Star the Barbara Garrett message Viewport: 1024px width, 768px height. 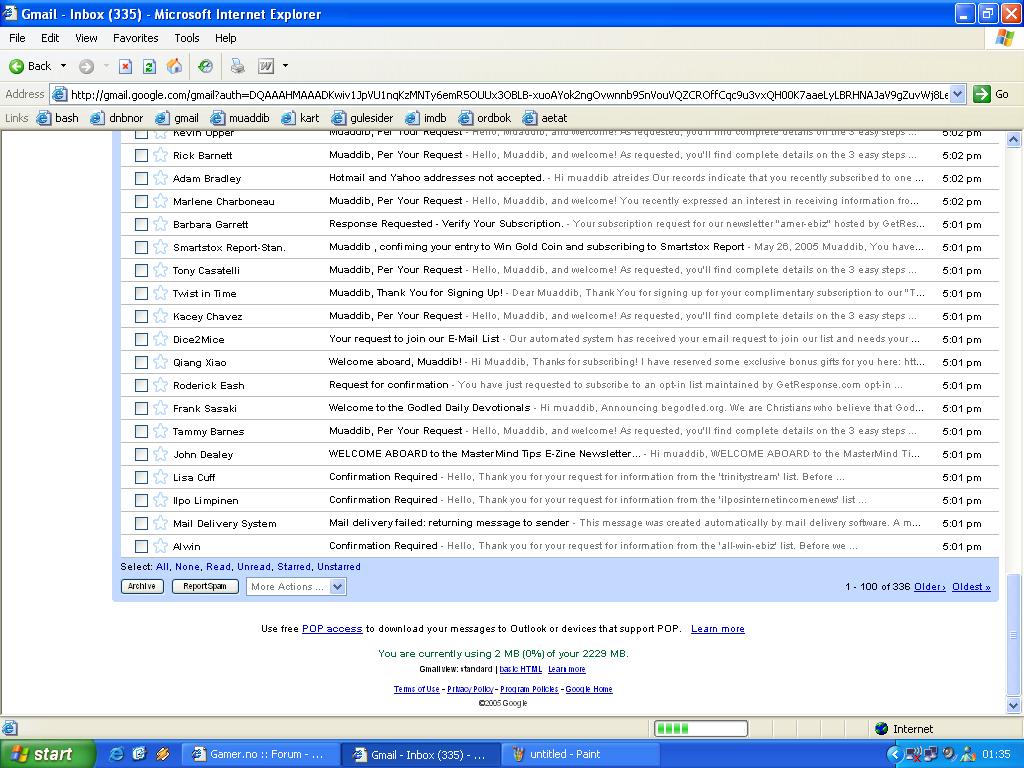pos(161,224)
